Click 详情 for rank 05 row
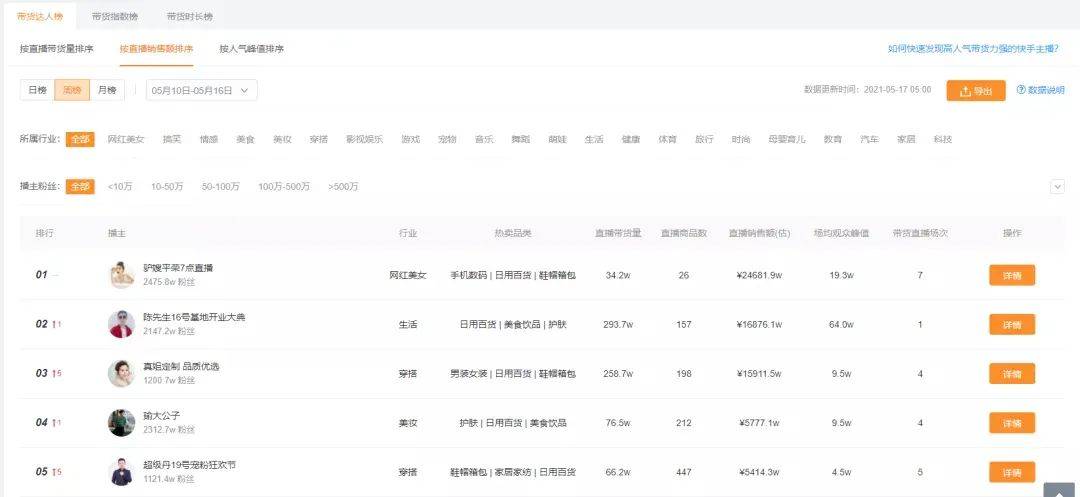1080x497 pixels. pyautogui.click(x=1012, y=472)
